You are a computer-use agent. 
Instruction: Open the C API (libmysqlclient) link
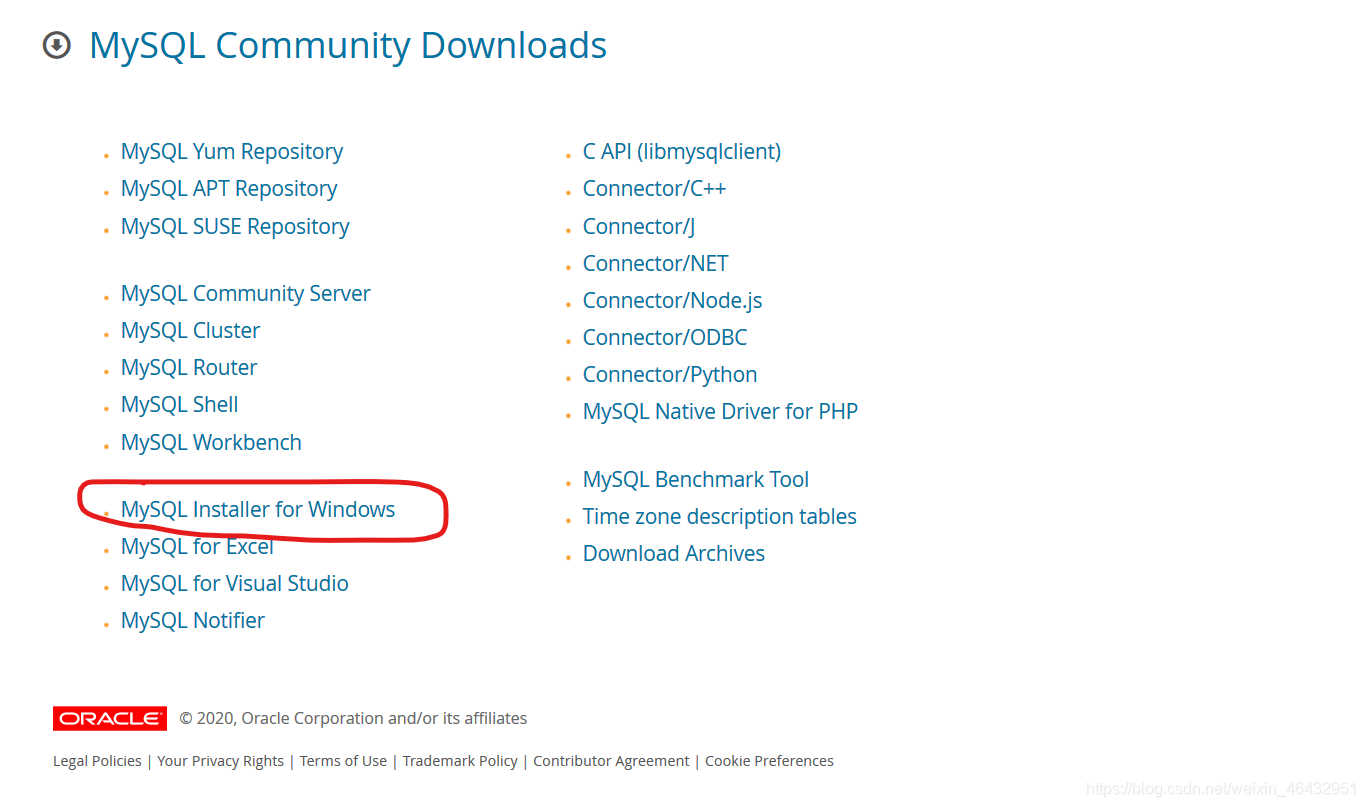[x=682, y=152]
